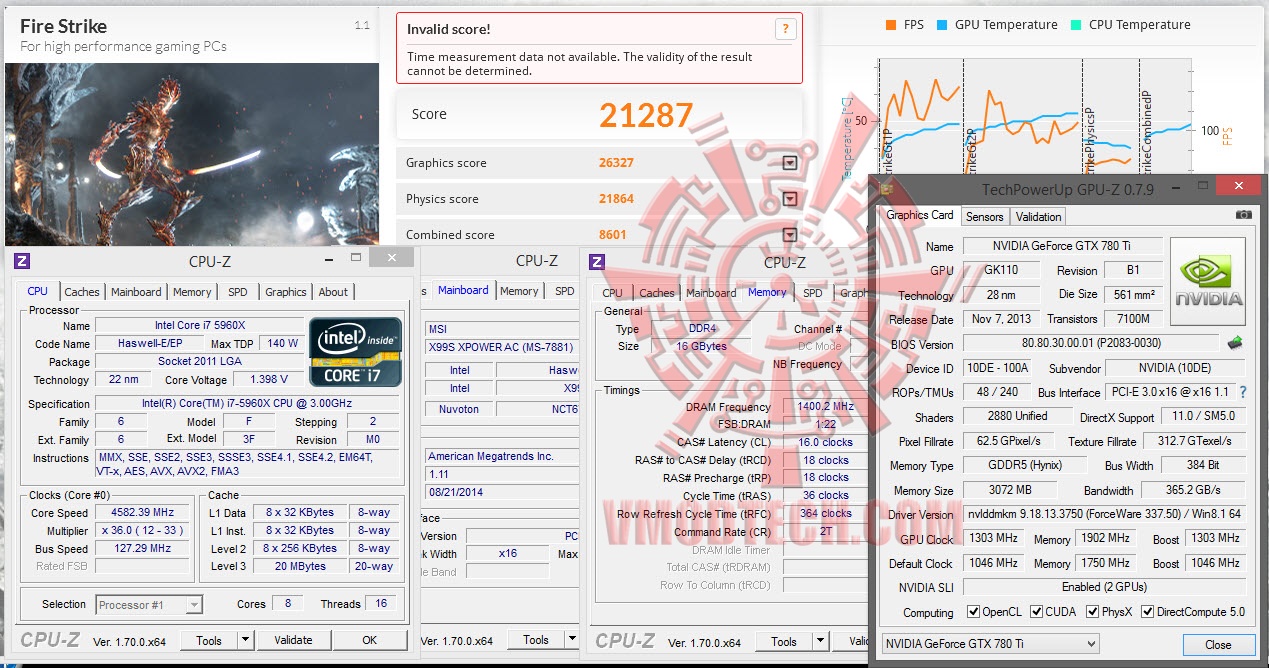Viewport: 1269px width, 668px height.
Task: Click the OK button in CPU-Z
Action: 370,640
